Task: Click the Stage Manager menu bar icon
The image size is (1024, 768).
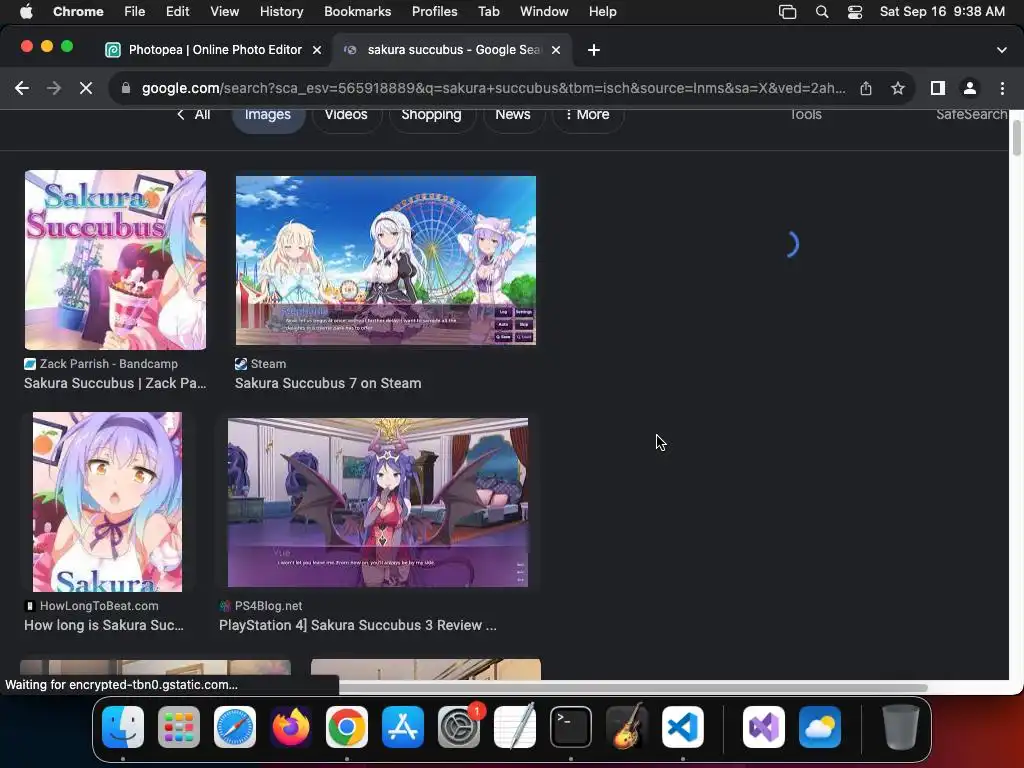Action: [x=788, y=12]
